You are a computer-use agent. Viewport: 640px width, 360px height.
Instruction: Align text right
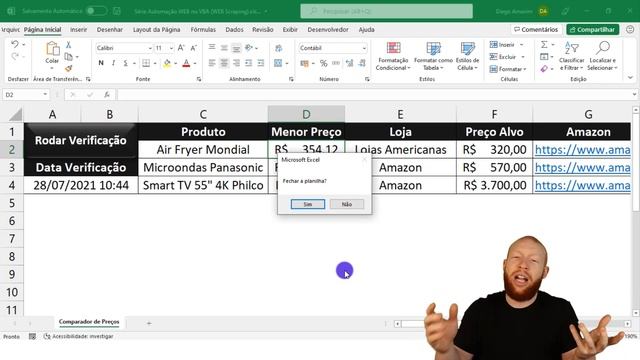coord(236,63)
